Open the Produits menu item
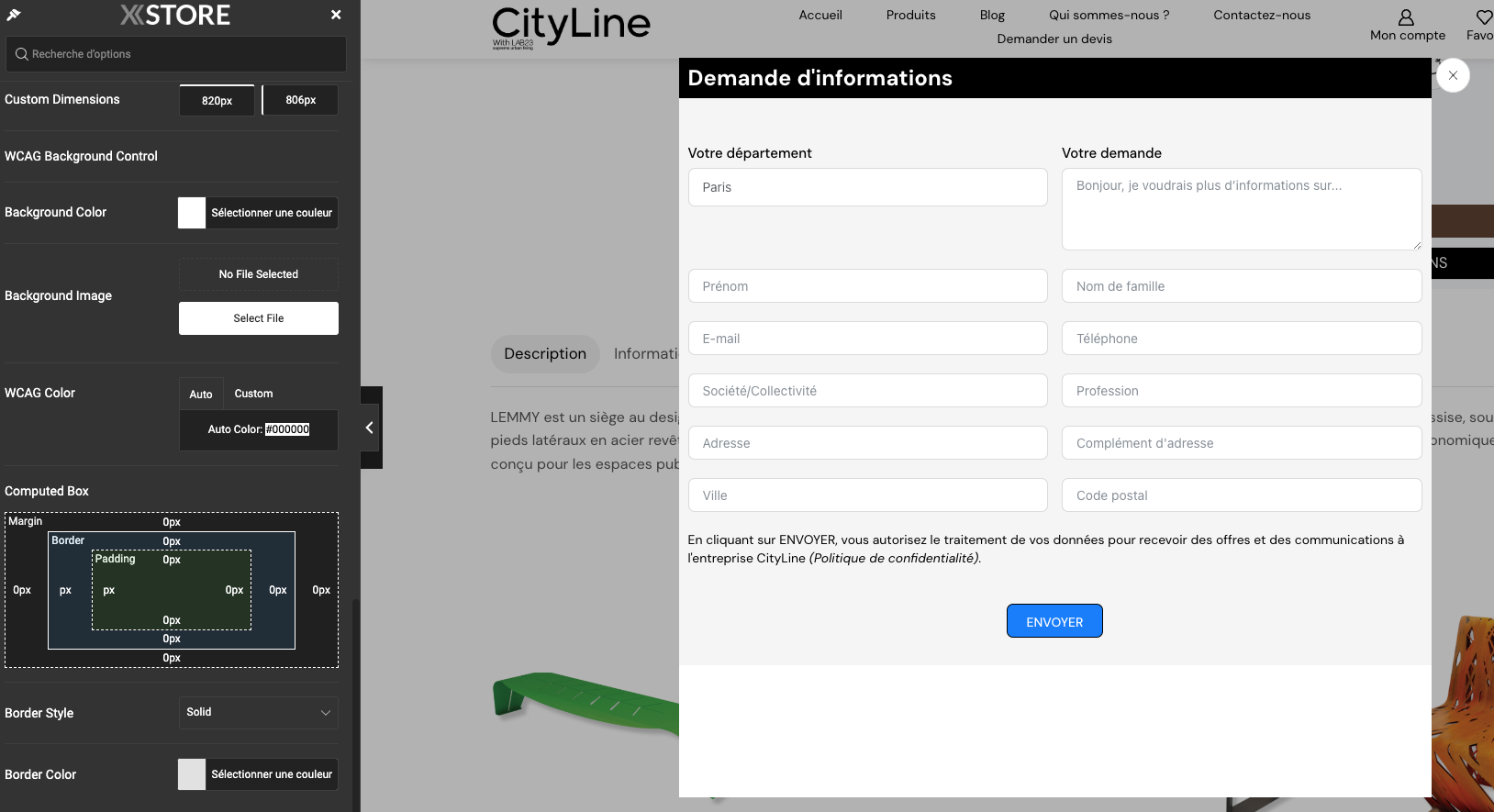 [911, 15]
